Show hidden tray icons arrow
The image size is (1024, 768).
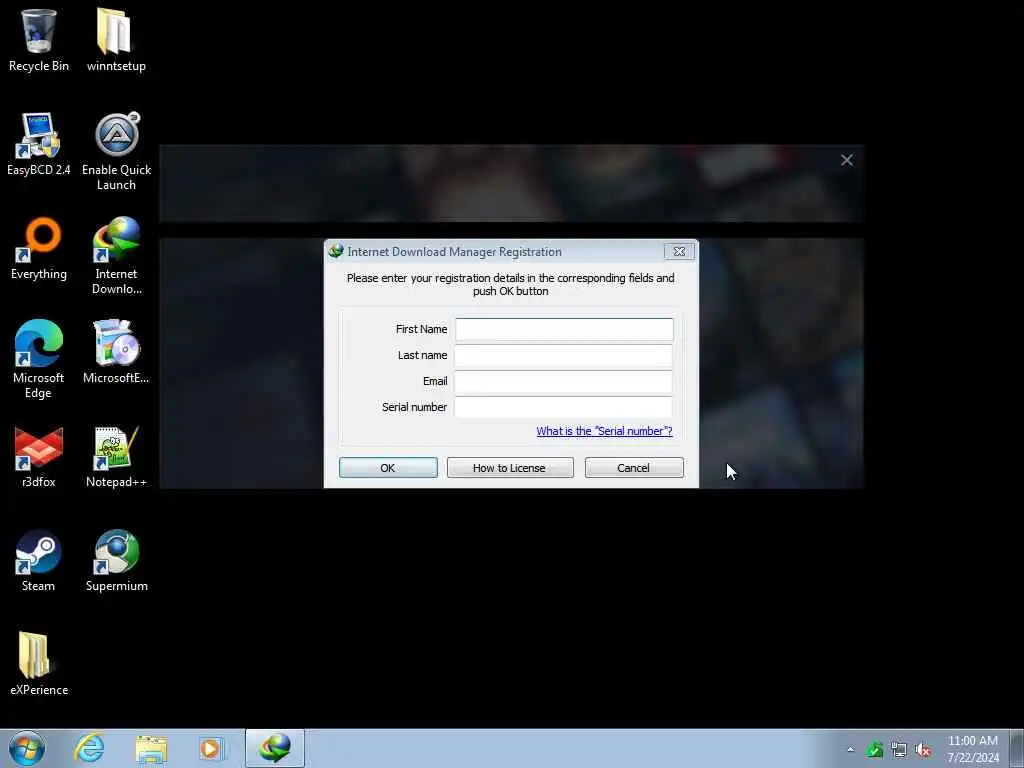pos(850,750)
